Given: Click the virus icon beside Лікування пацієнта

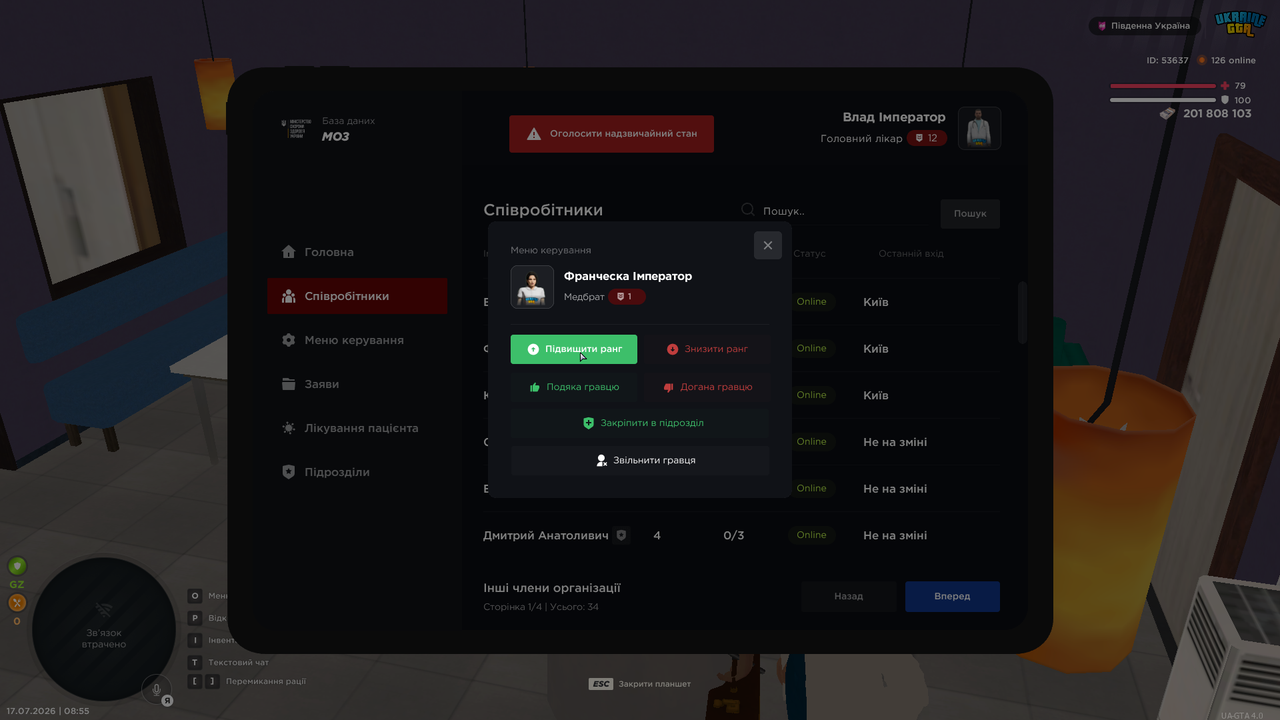Looking at the screenshot, I should [289, 428].
